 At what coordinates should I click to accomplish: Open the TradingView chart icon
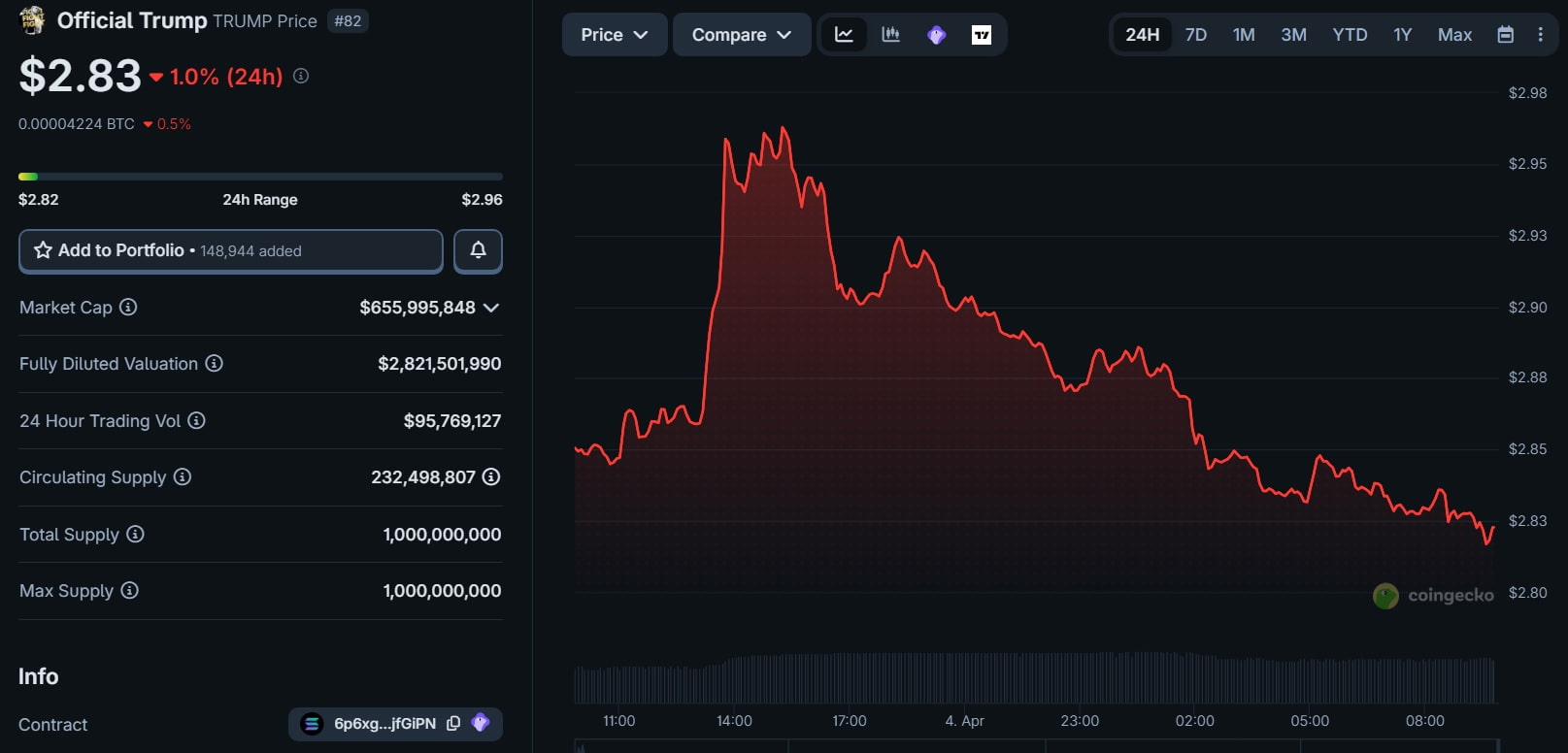click(982, 35)
